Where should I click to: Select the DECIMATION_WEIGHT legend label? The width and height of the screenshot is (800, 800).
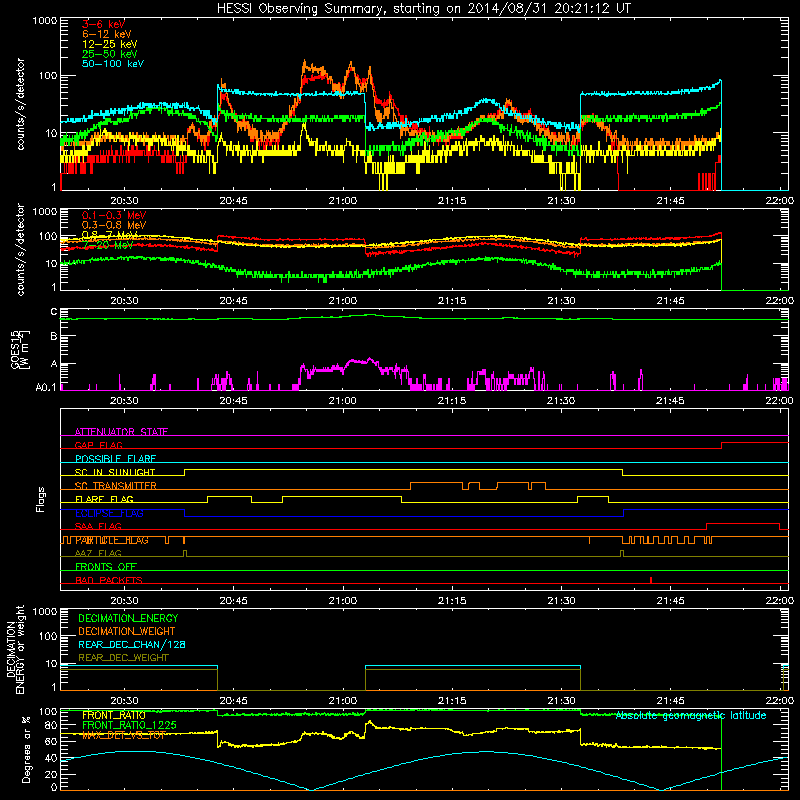coord(127,631)
